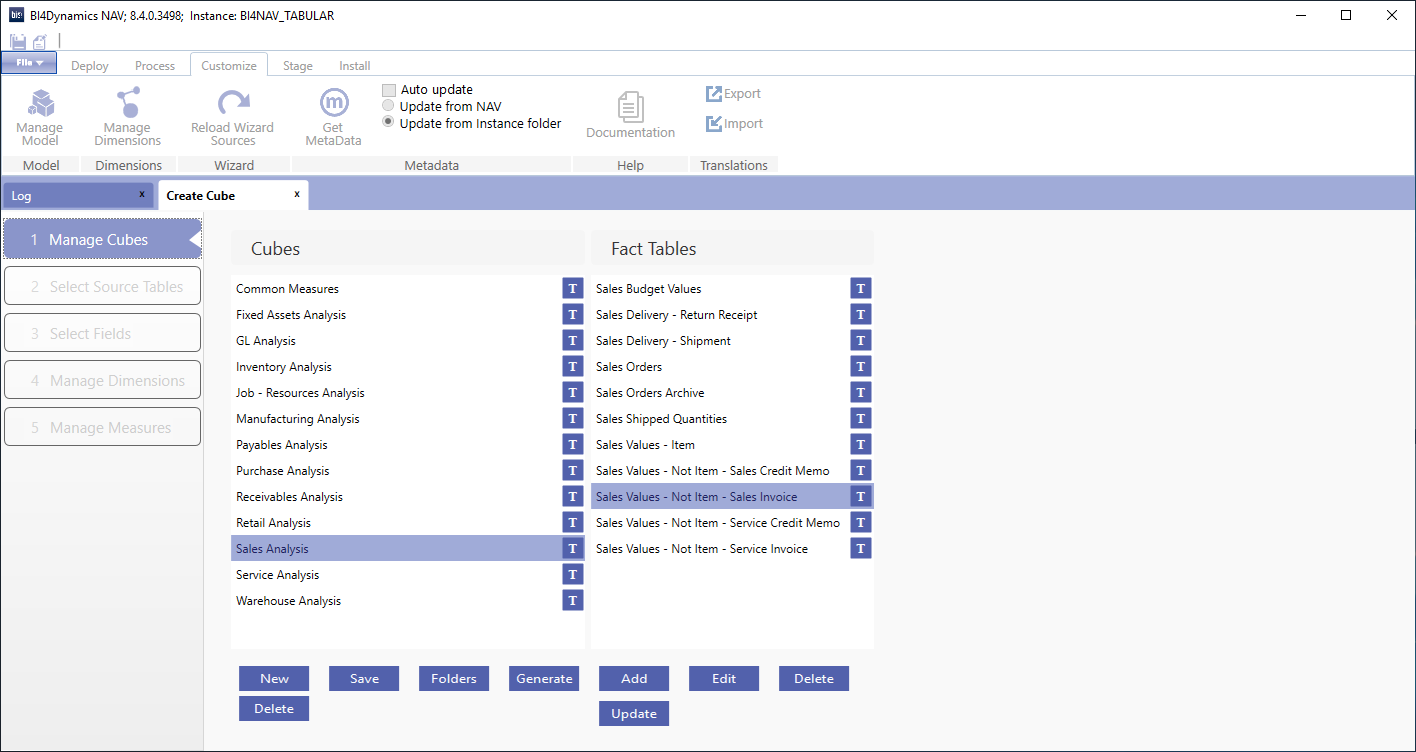Click Delete button under cubes list
Image resolution: width=1416 pixels, height=752 pixels.
coord(274,709)
